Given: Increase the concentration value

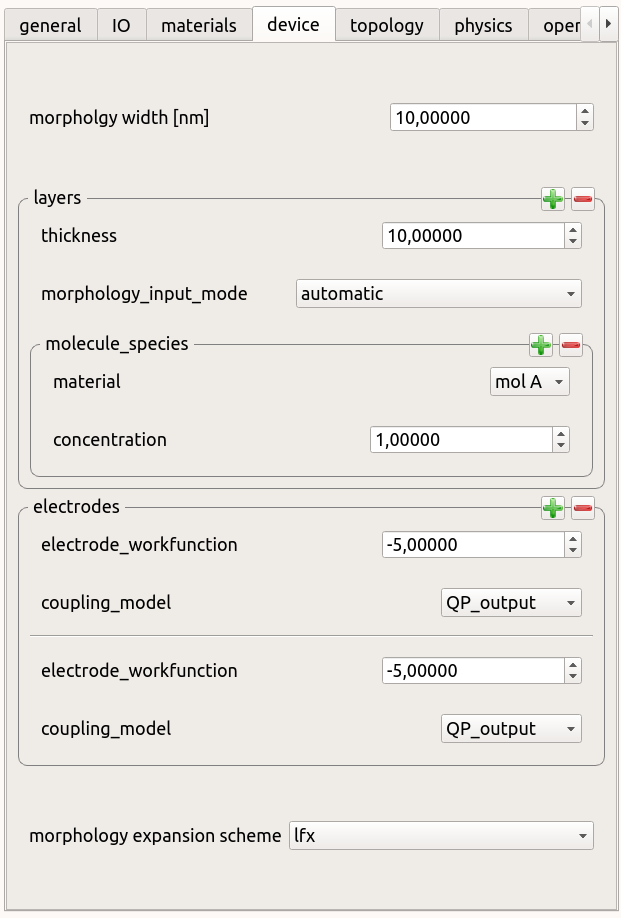Looking at the screenshot, I should click(x=560, y=434).
